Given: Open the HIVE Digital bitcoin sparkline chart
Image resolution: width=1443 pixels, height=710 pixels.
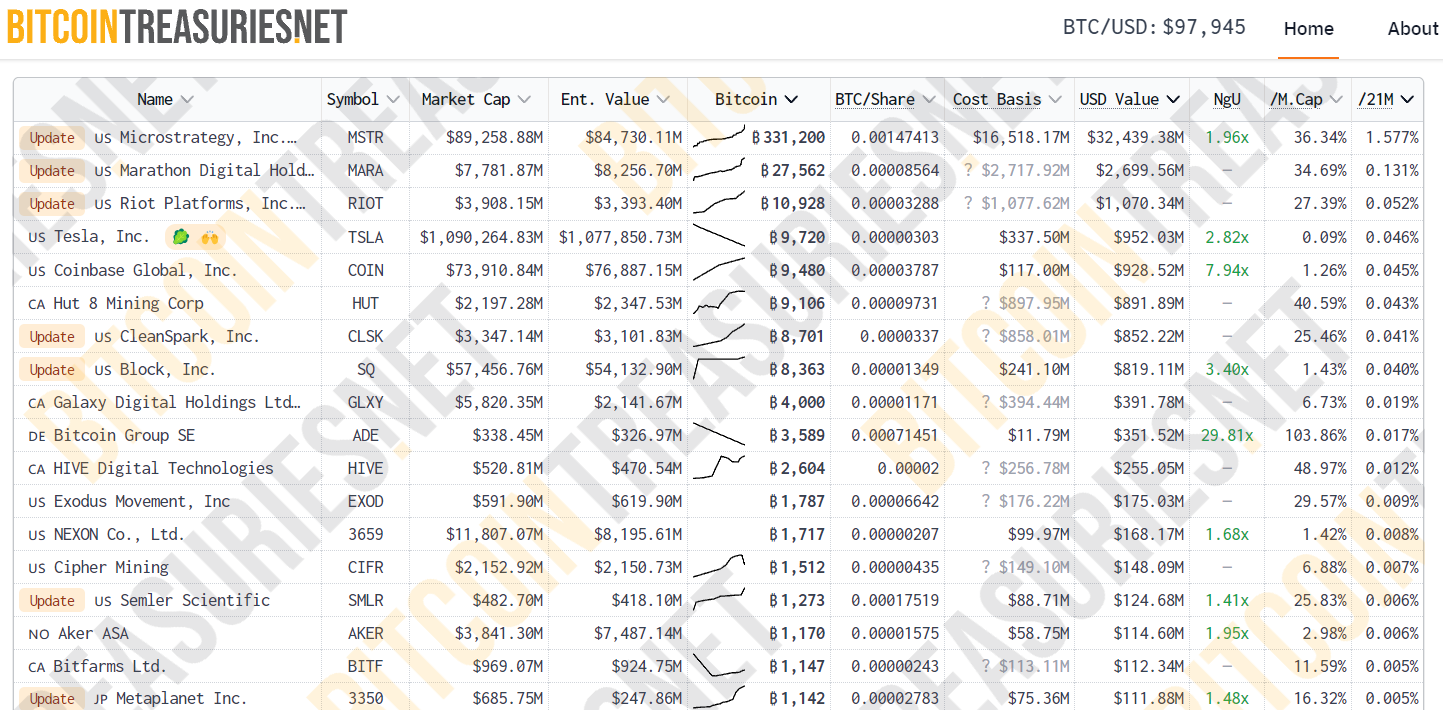Looking at the screenshot, I should click(x=718, y=468).
